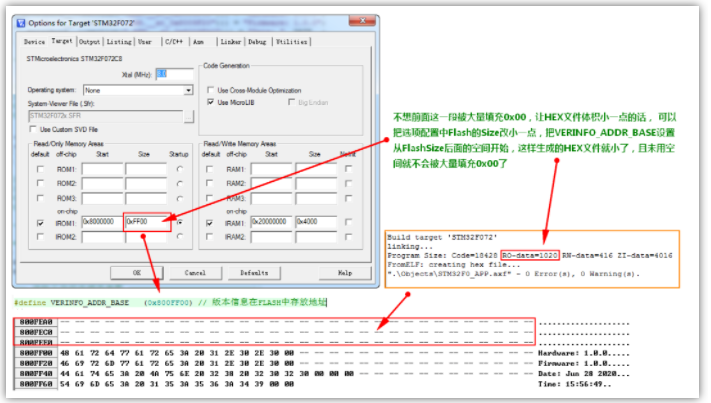Toggle the IRAM1 default checkbox
Image resolution: width=711 pixels, height=403 pixels.
click(x=209, y=223)
